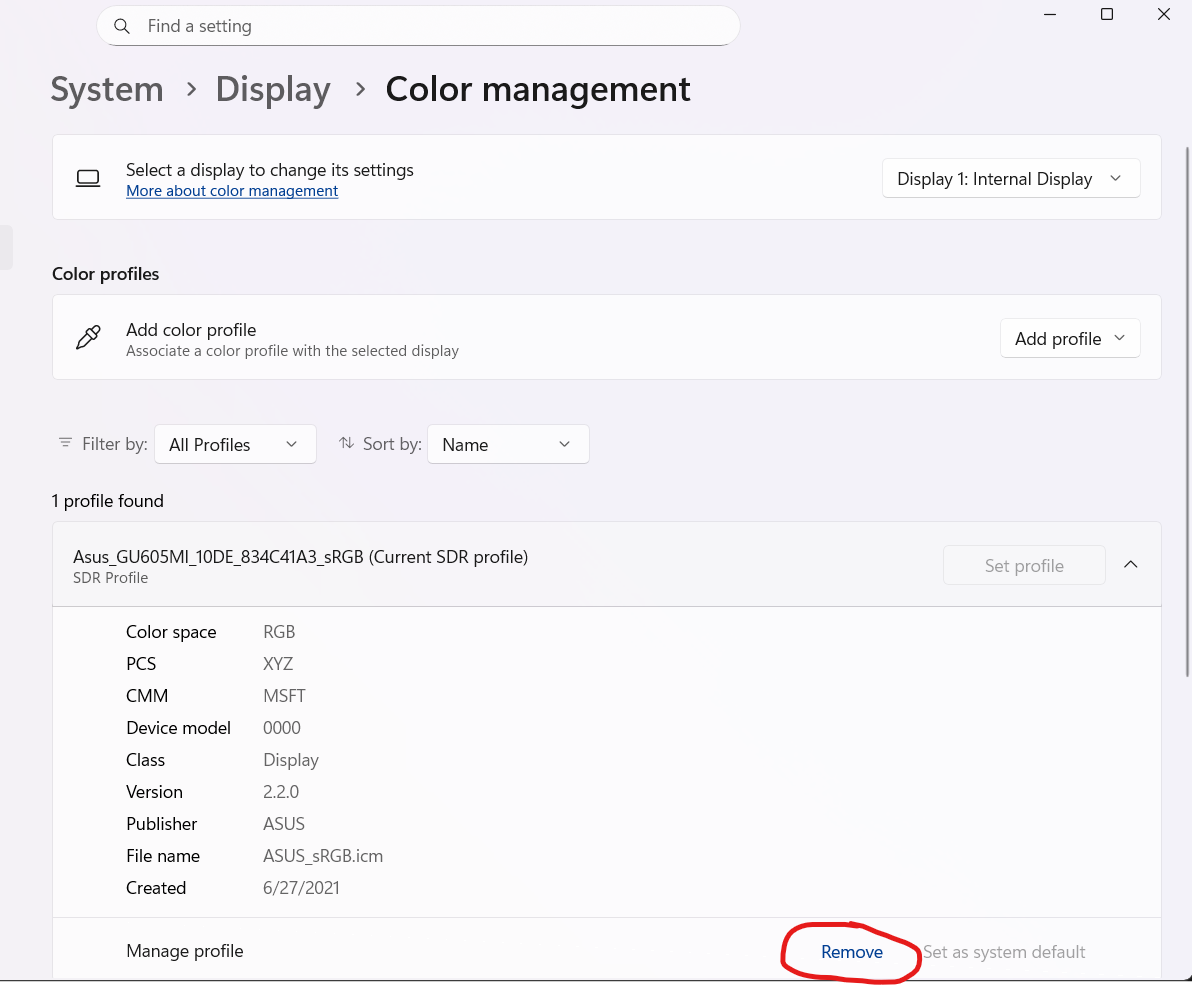Click the search magnifier icon
This screenshot has height=986, width=1192.
[x=122, y=27]
